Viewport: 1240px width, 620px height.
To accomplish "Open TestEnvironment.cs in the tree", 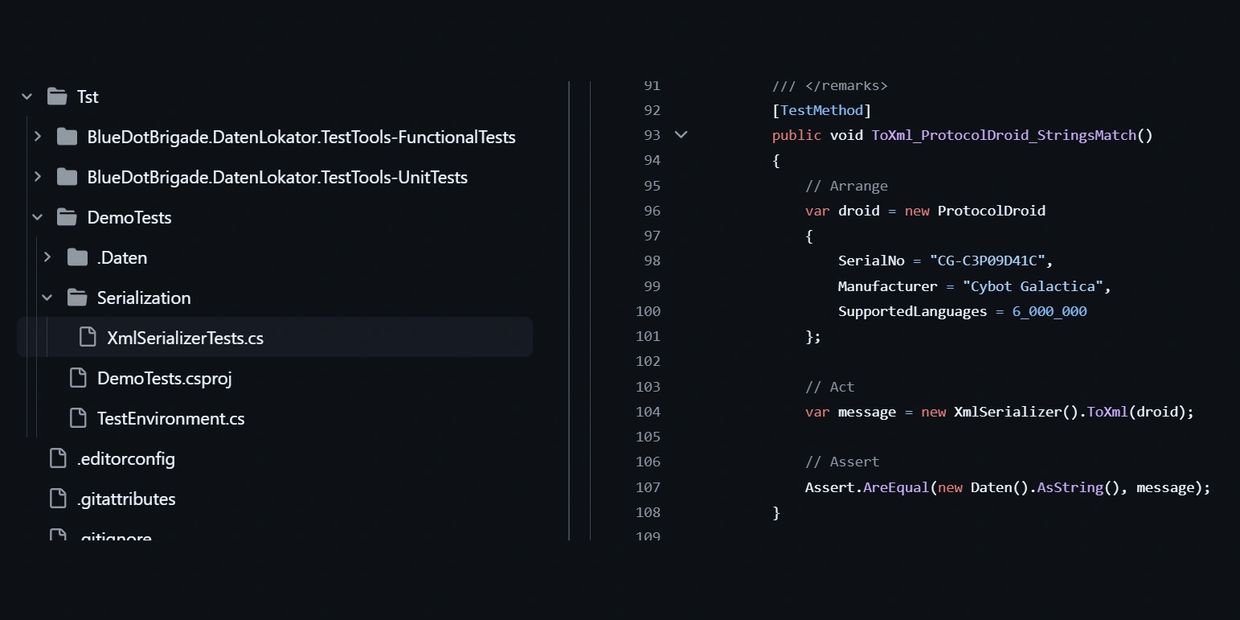I will (170, 419).
